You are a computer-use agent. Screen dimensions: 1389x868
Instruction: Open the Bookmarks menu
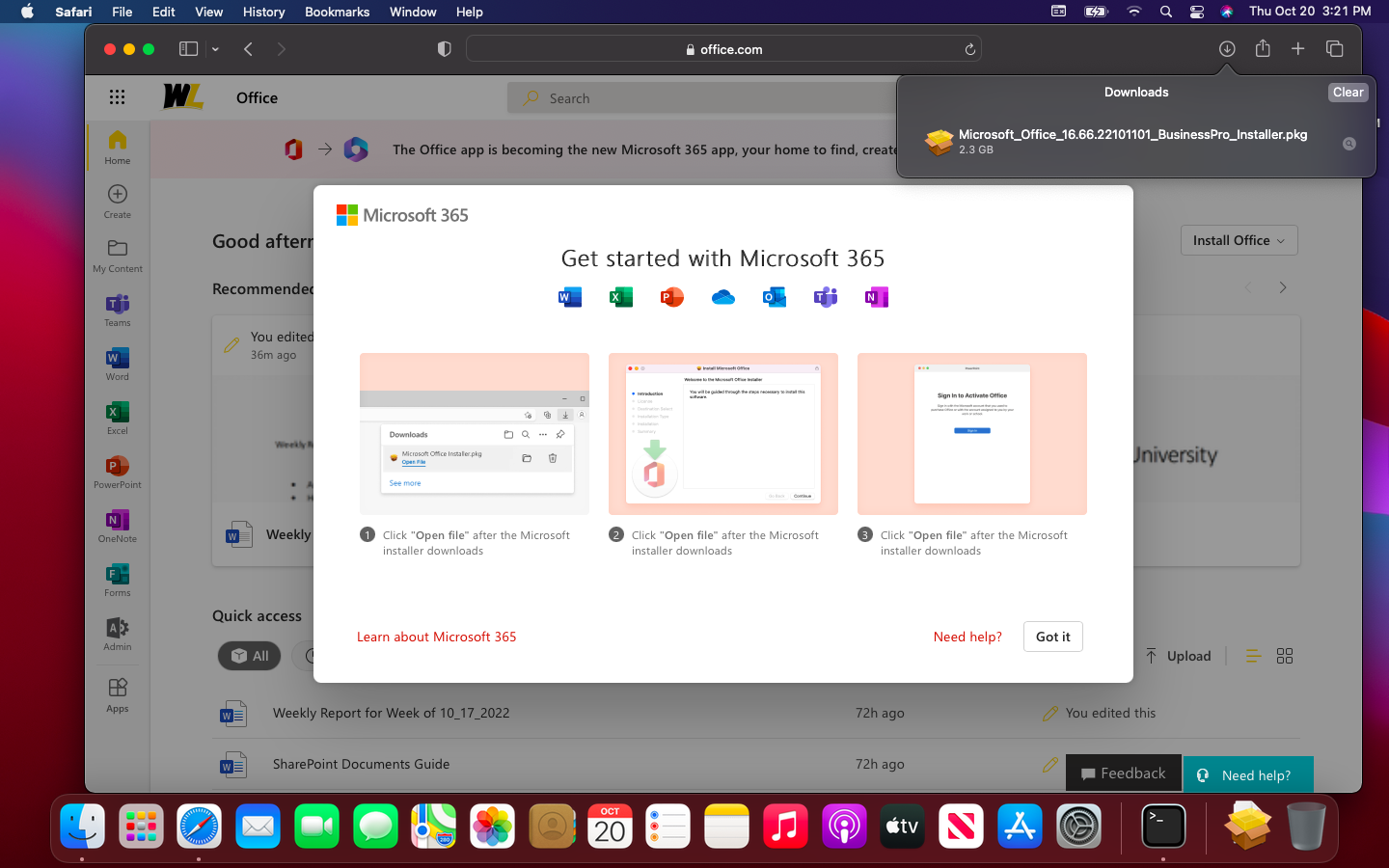click(337, 12)
